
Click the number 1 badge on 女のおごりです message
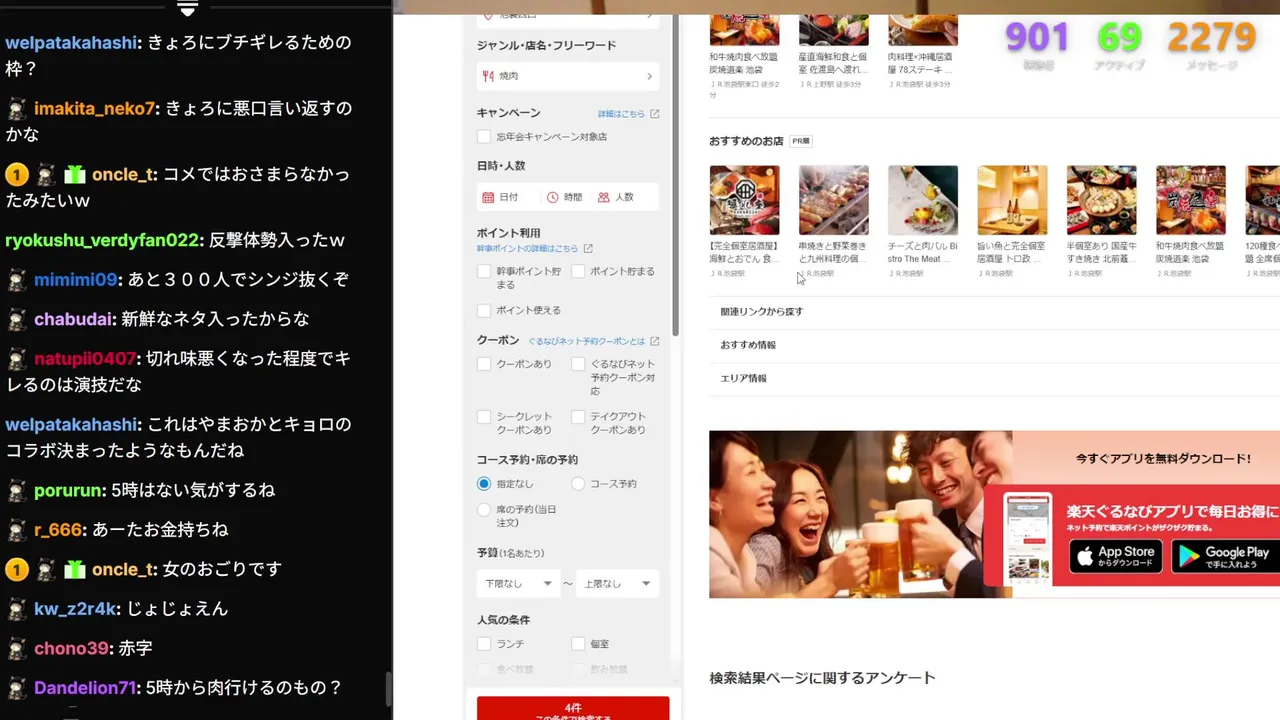(16, 570)
